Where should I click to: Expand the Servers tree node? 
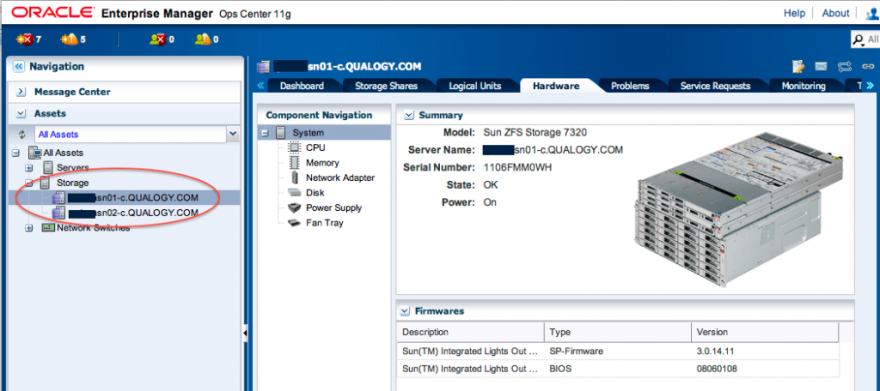coord(29,168)
